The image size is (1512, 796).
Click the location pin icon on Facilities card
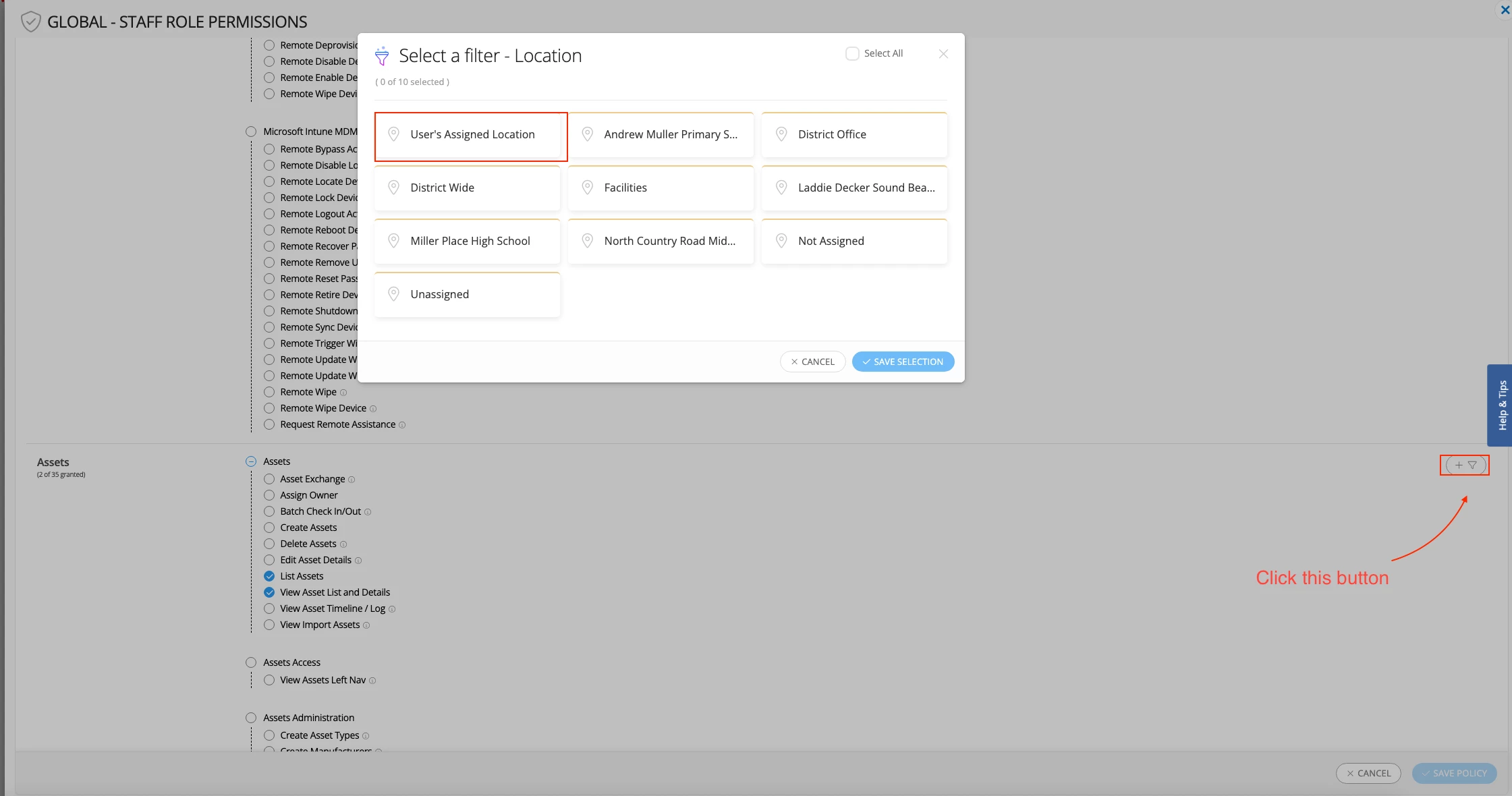(588, 188)
